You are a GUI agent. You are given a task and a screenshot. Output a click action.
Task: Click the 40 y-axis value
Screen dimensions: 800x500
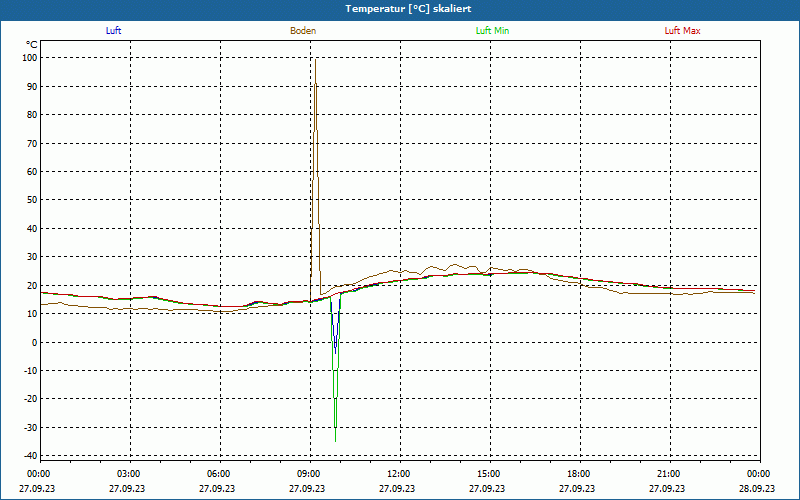pos(32,229)
